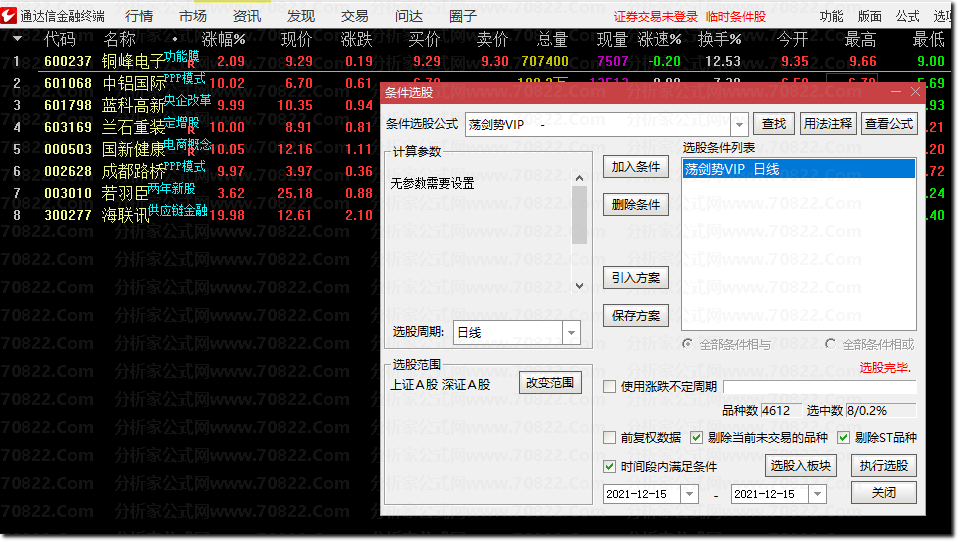Click the end date 2021-12-15 field

tap(770, 494)
